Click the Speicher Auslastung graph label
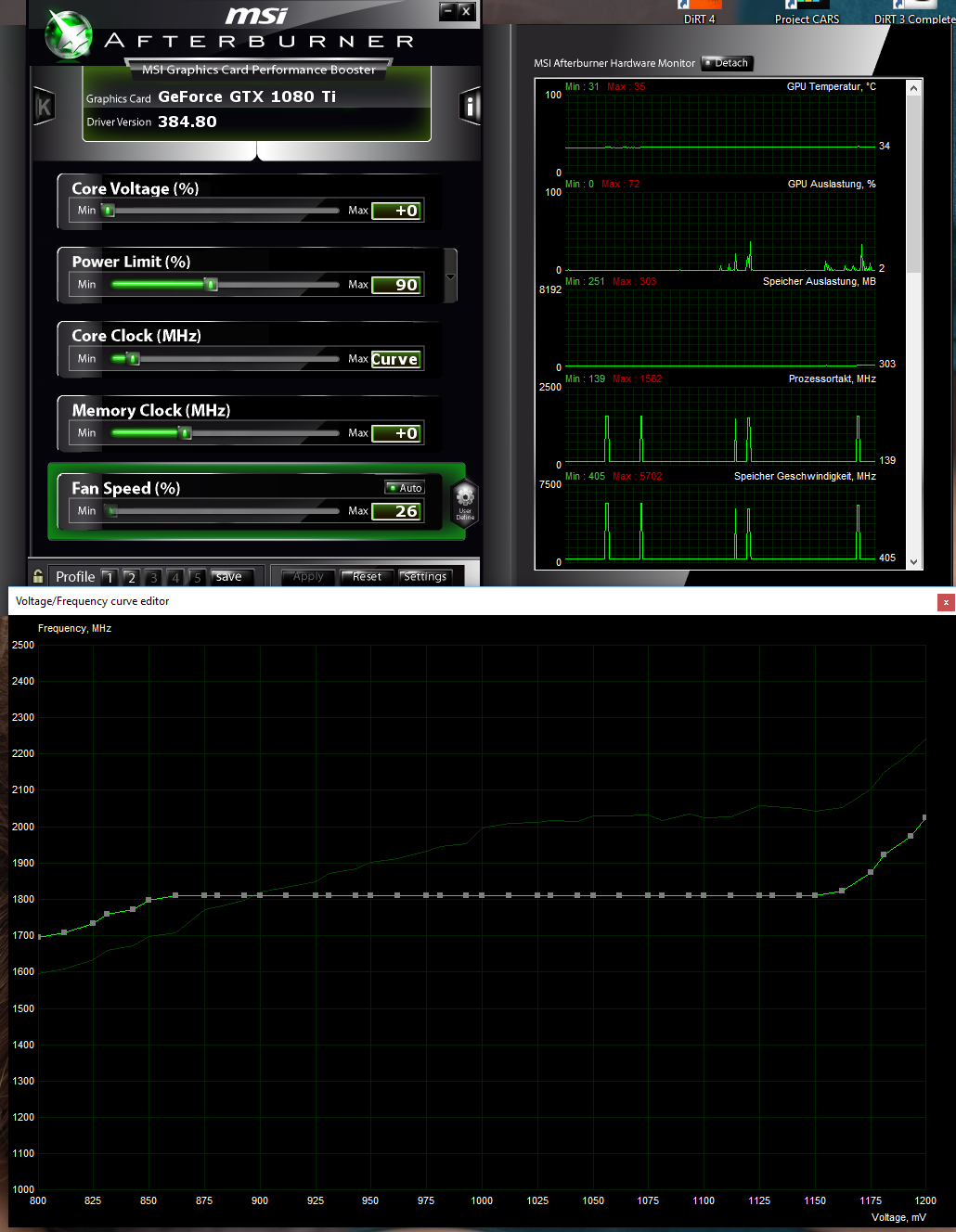This screenshot has width=956, height=1232. pos(820,281)
